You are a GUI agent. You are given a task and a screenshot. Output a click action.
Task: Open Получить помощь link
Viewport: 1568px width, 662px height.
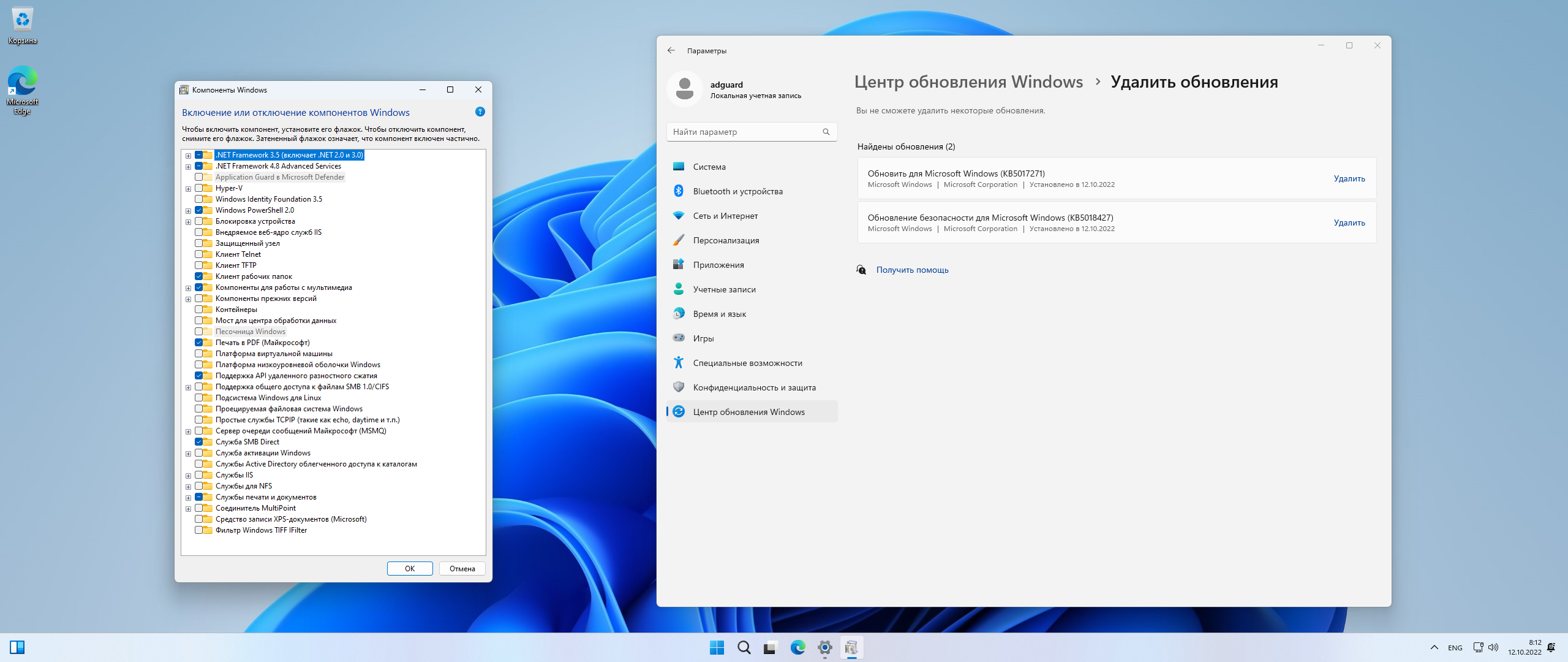click(912, 270)
